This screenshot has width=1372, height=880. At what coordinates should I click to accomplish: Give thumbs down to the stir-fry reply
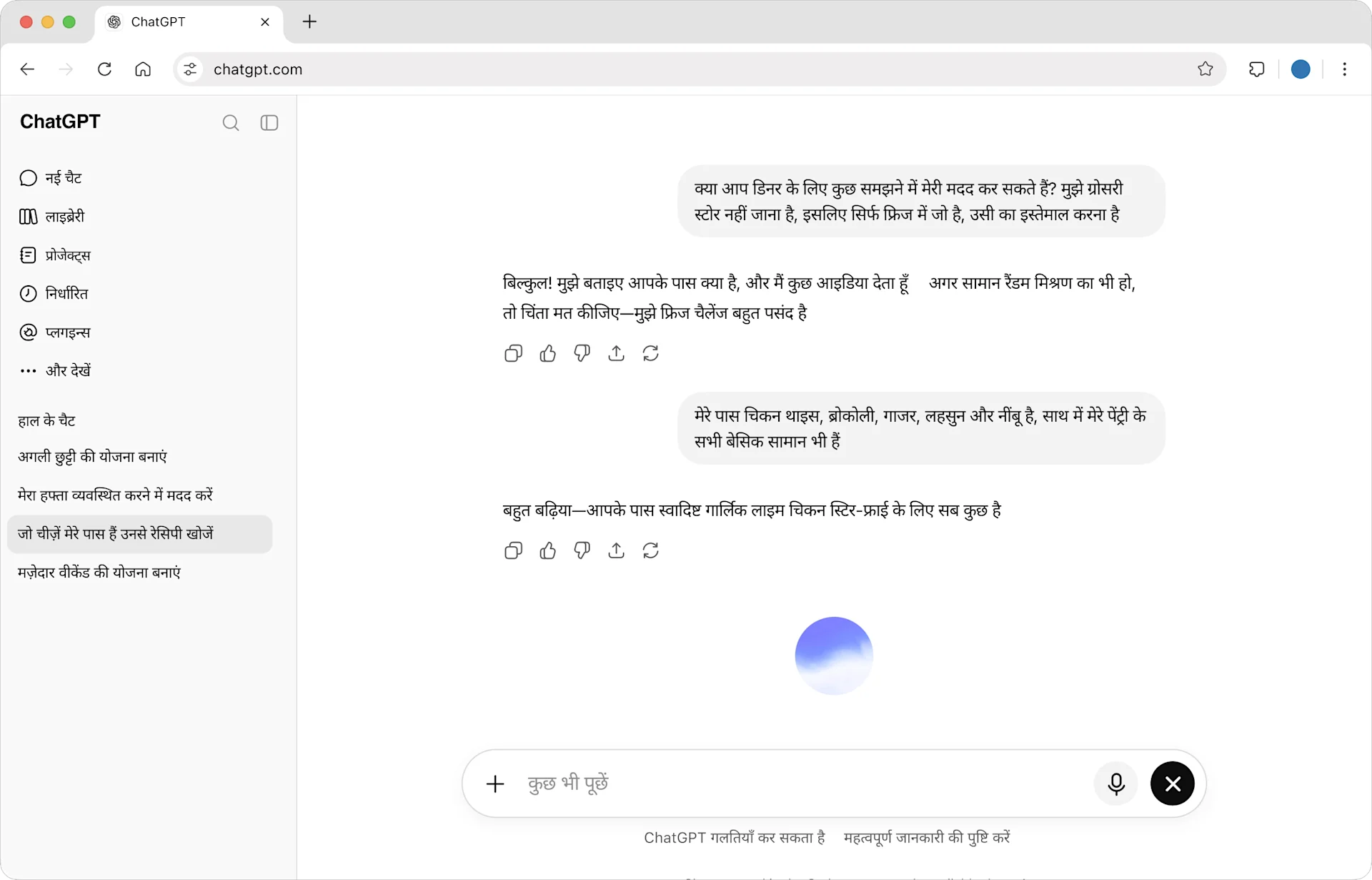582,550
